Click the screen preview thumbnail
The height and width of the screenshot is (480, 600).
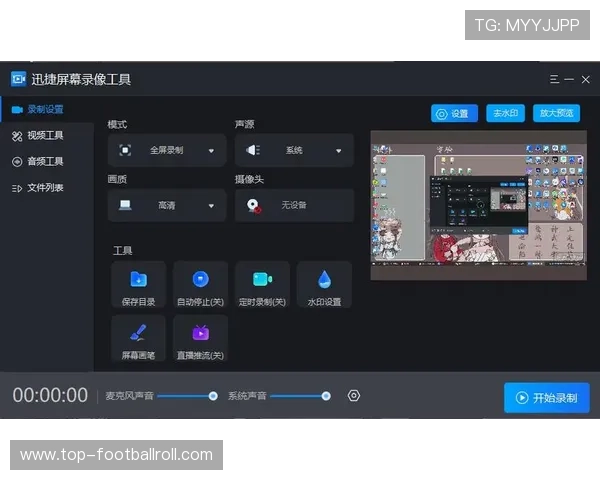[x=478, y=205]
